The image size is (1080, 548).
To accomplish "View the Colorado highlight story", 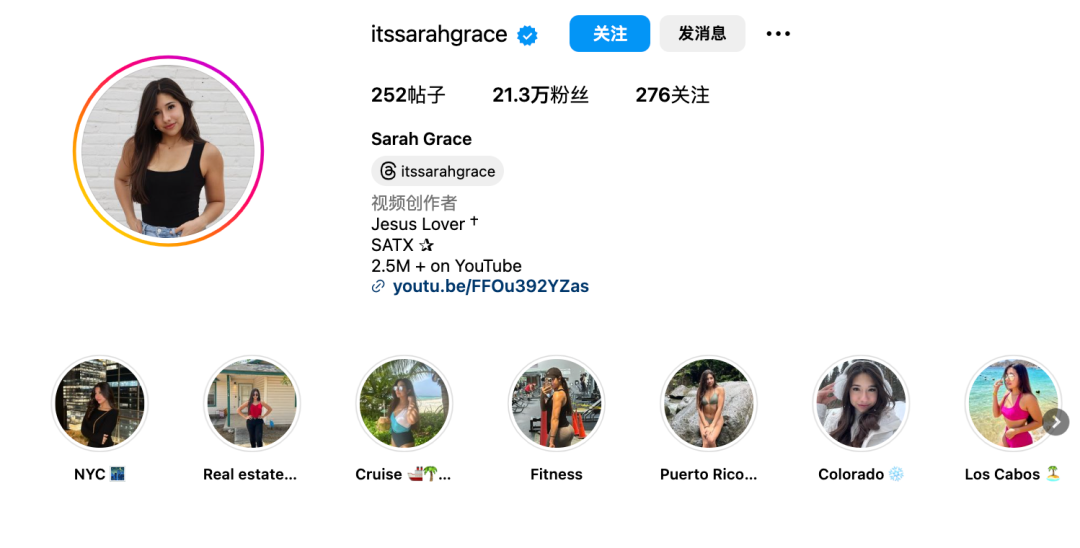I will point(861,403).
